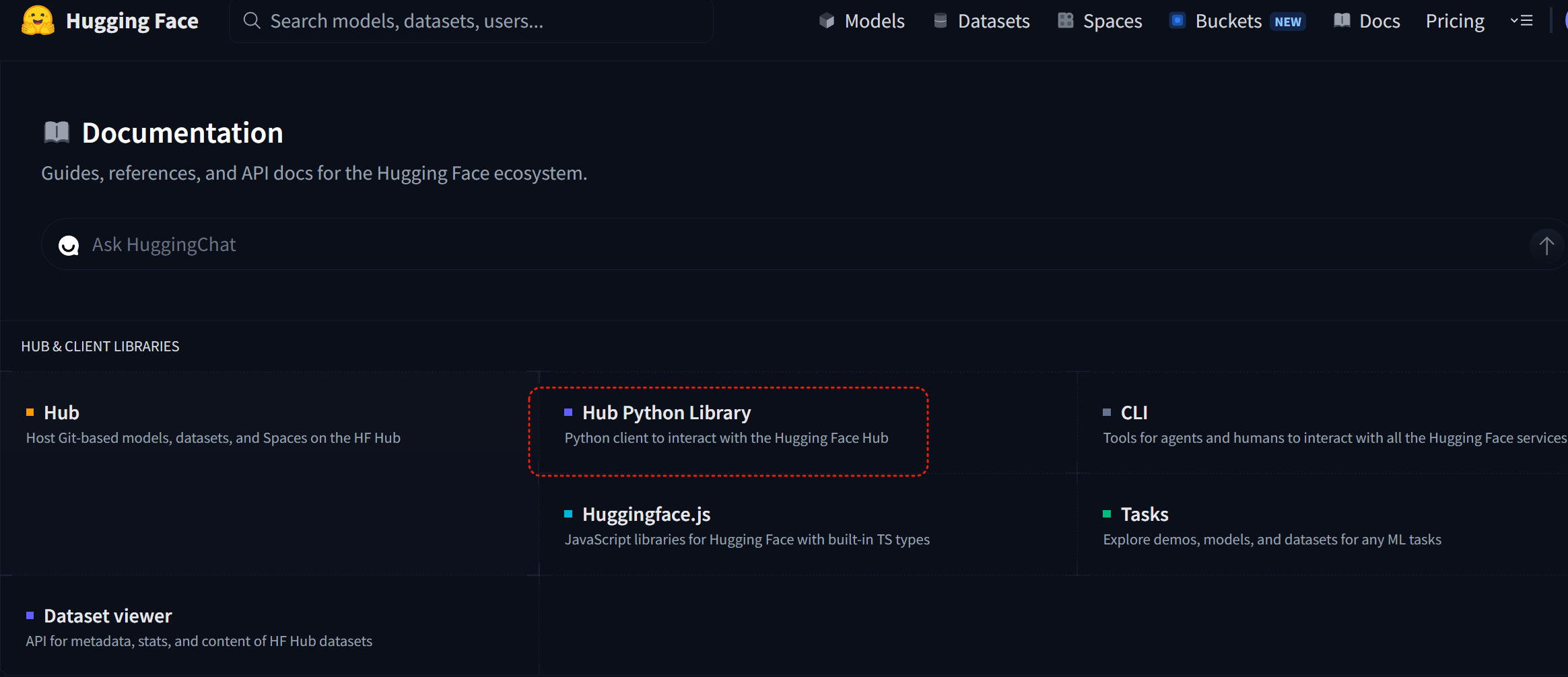Focus the search models, datasets, users field
The height and width of the screenshot is (677, 1568).
[471, 21]
